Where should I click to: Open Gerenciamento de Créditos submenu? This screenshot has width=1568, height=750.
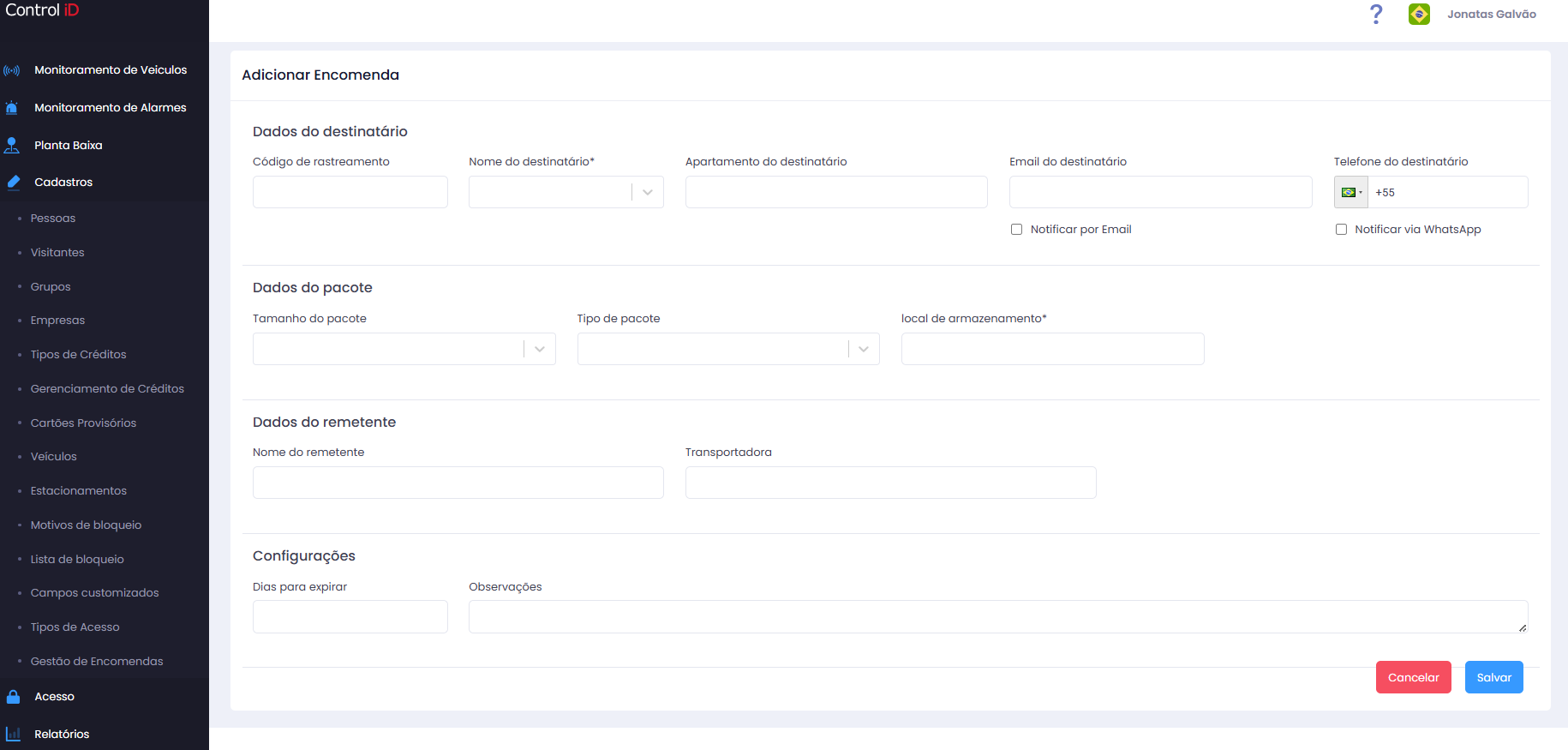[107, 389]
